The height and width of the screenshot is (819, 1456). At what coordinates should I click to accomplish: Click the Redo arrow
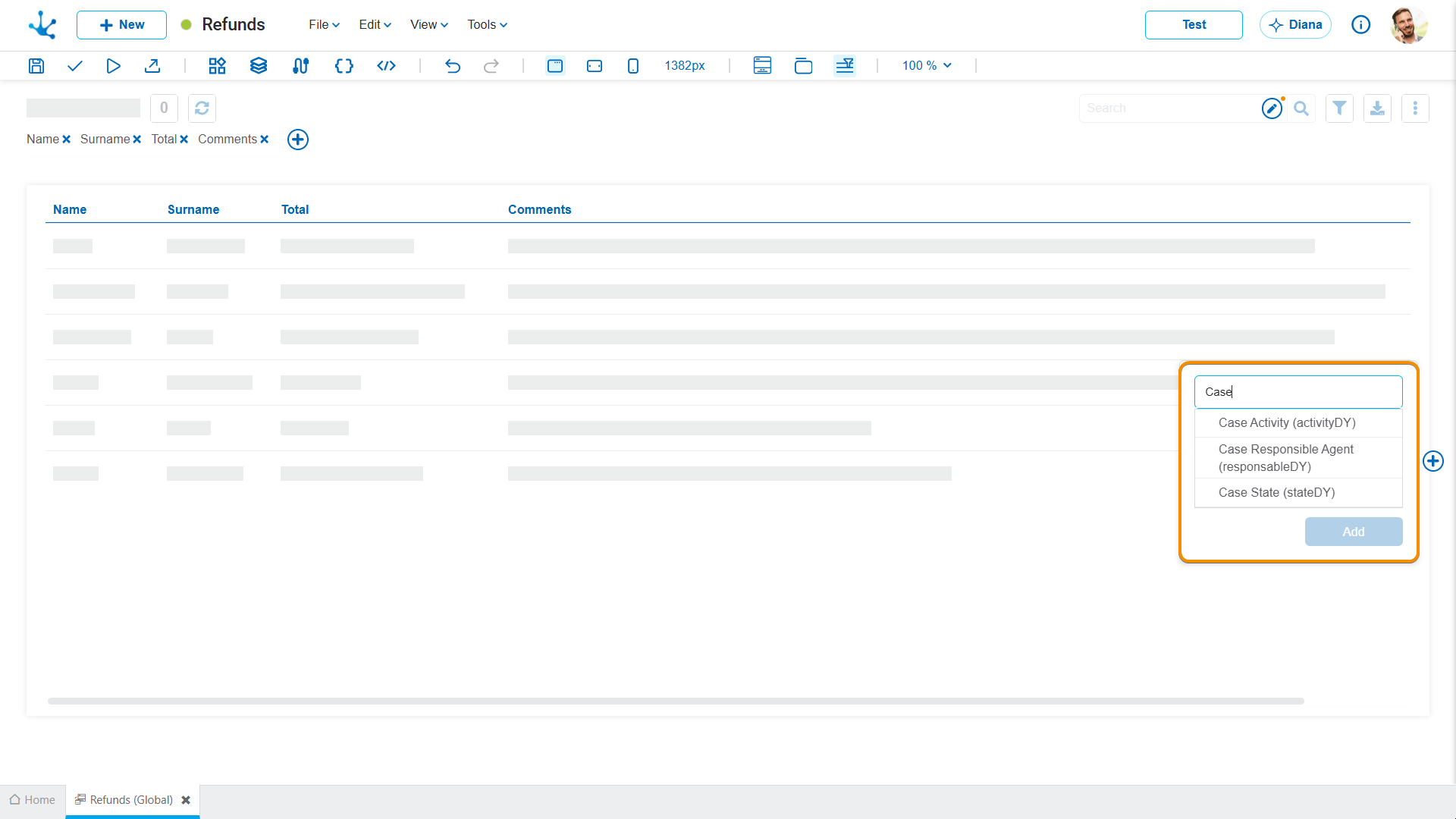pyautogui.click(x=491, y=66)
